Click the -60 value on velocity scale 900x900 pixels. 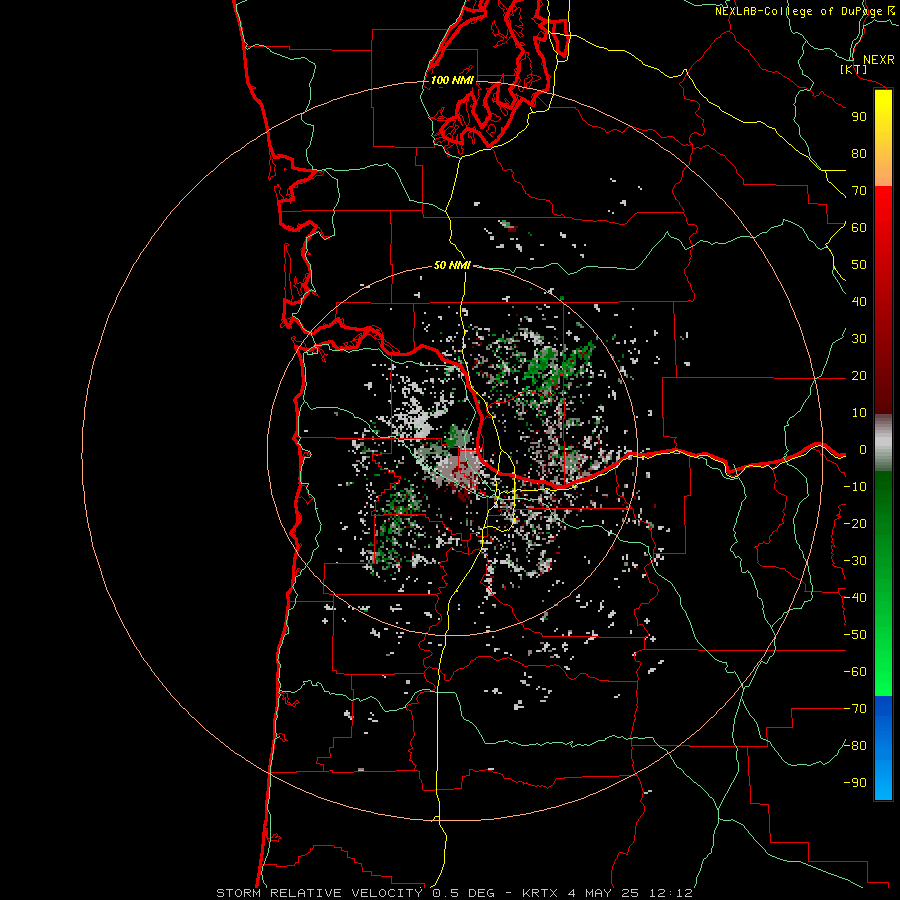[x=855, y=672]
